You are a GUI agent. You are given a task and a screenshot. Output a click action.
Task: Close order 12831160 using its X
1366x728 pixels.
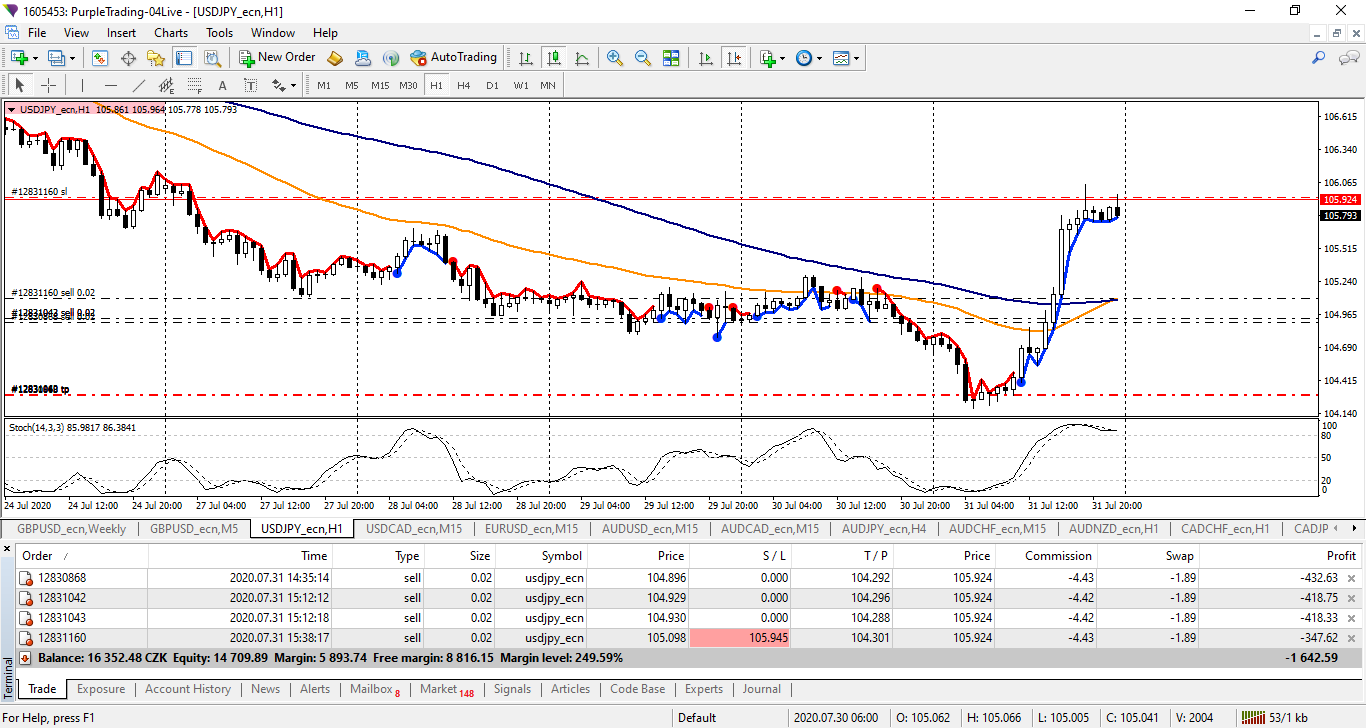click(1352, 638)
